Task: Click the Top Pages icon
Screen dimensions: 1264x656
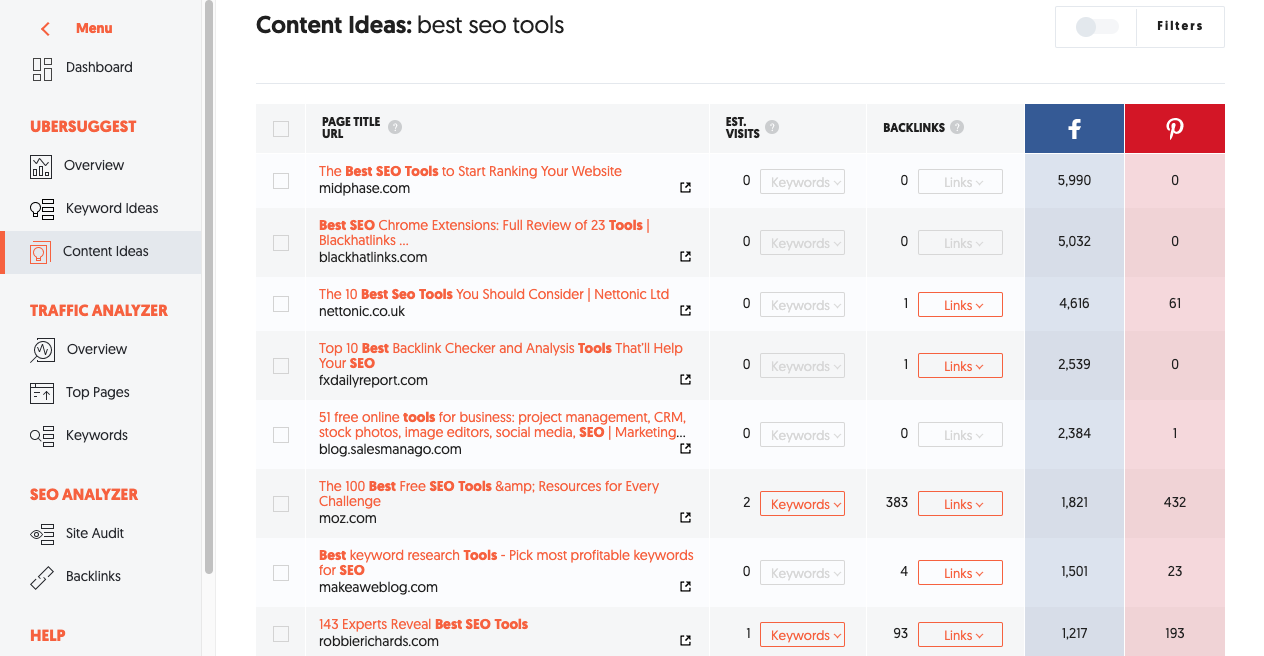Action: [x=42, y=393]
